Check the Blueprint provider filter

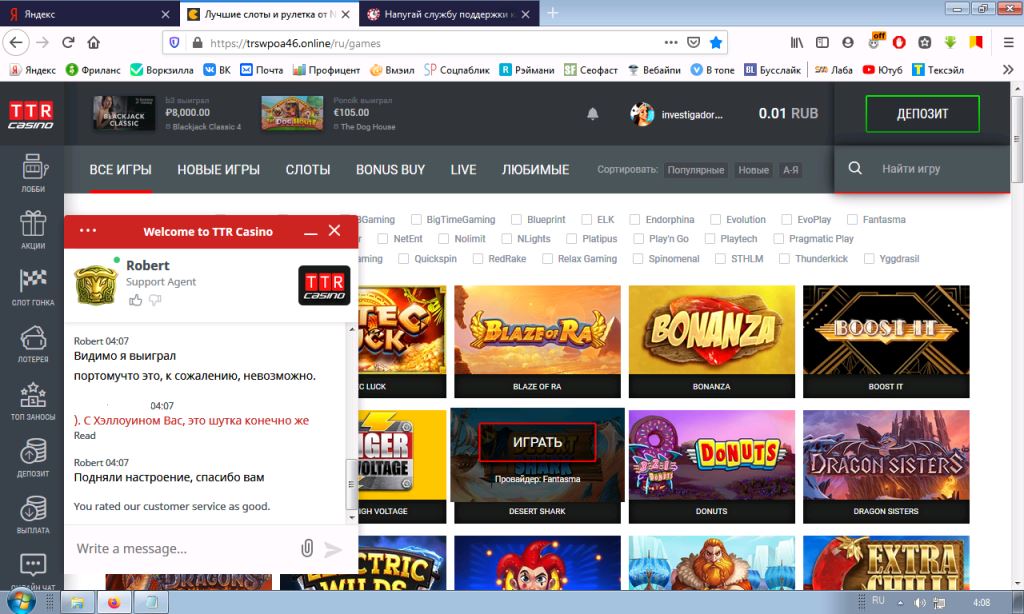(517, 219)
